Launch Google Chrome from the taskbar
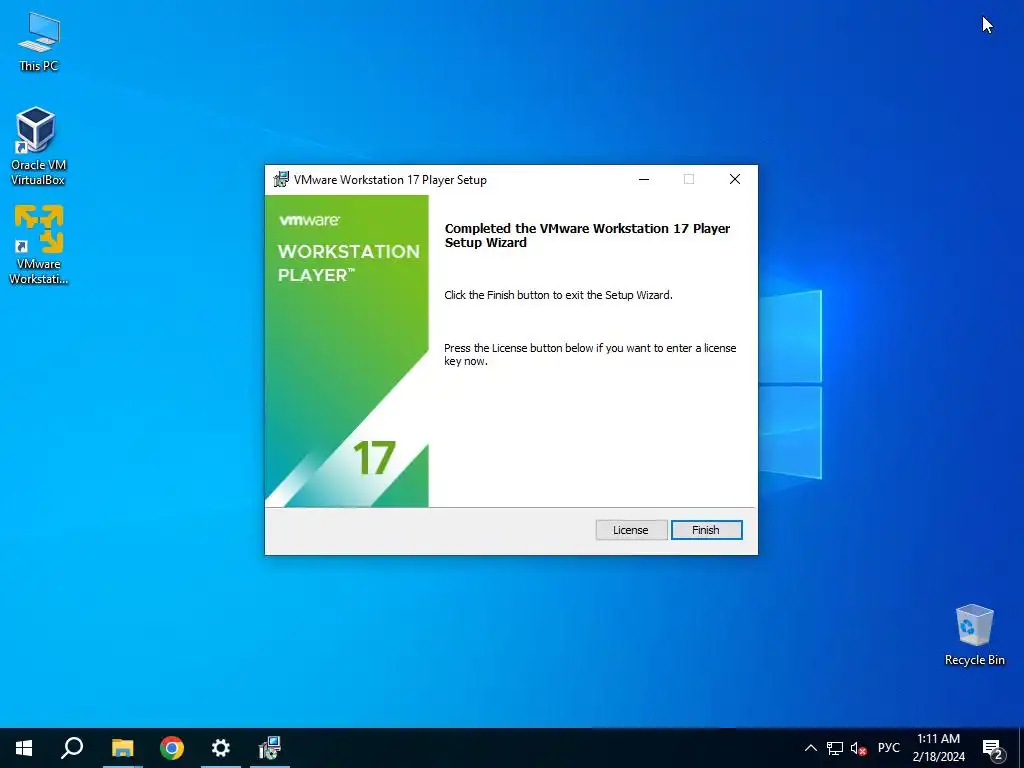The image size is (1024, 768). (172, 748)
